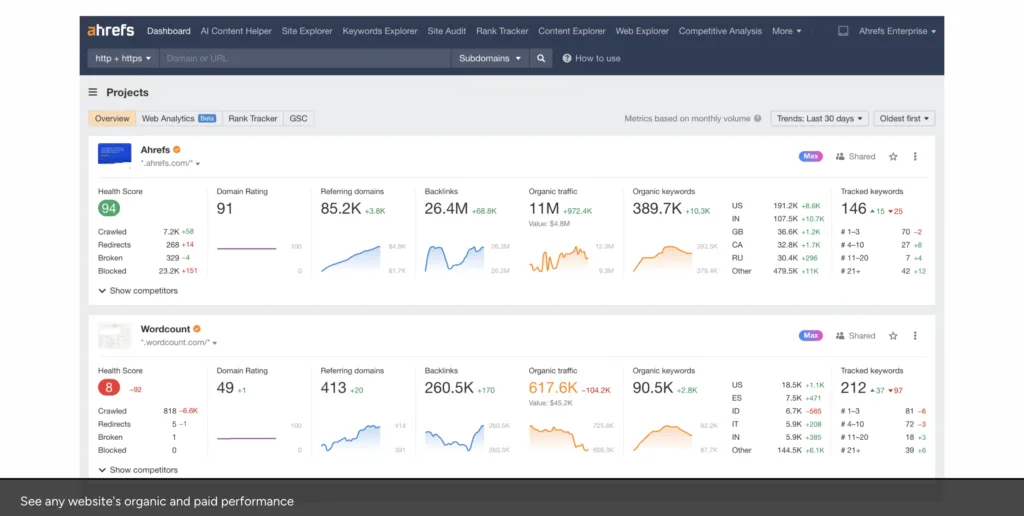Star the Wordcount project
The image size is (1024, 516).
point(893,336)
